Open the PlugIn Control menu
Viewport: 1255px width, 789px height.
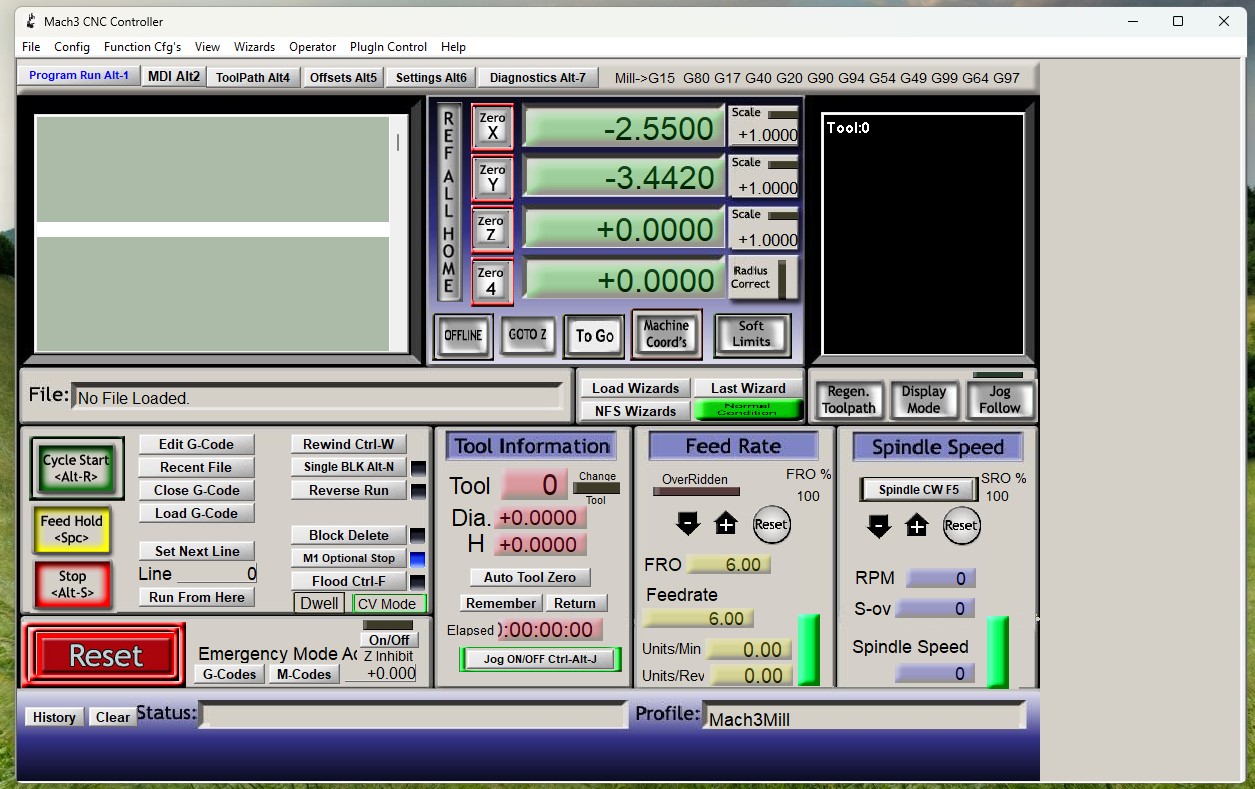388,47
